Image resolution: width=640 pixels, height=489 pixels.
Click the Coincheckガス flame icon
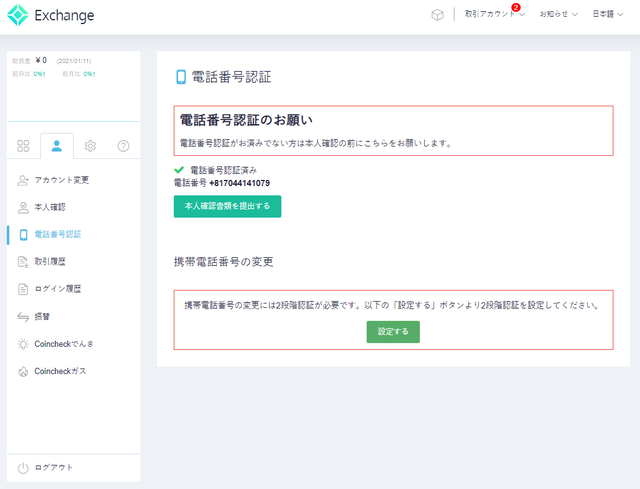coord(23,371)
